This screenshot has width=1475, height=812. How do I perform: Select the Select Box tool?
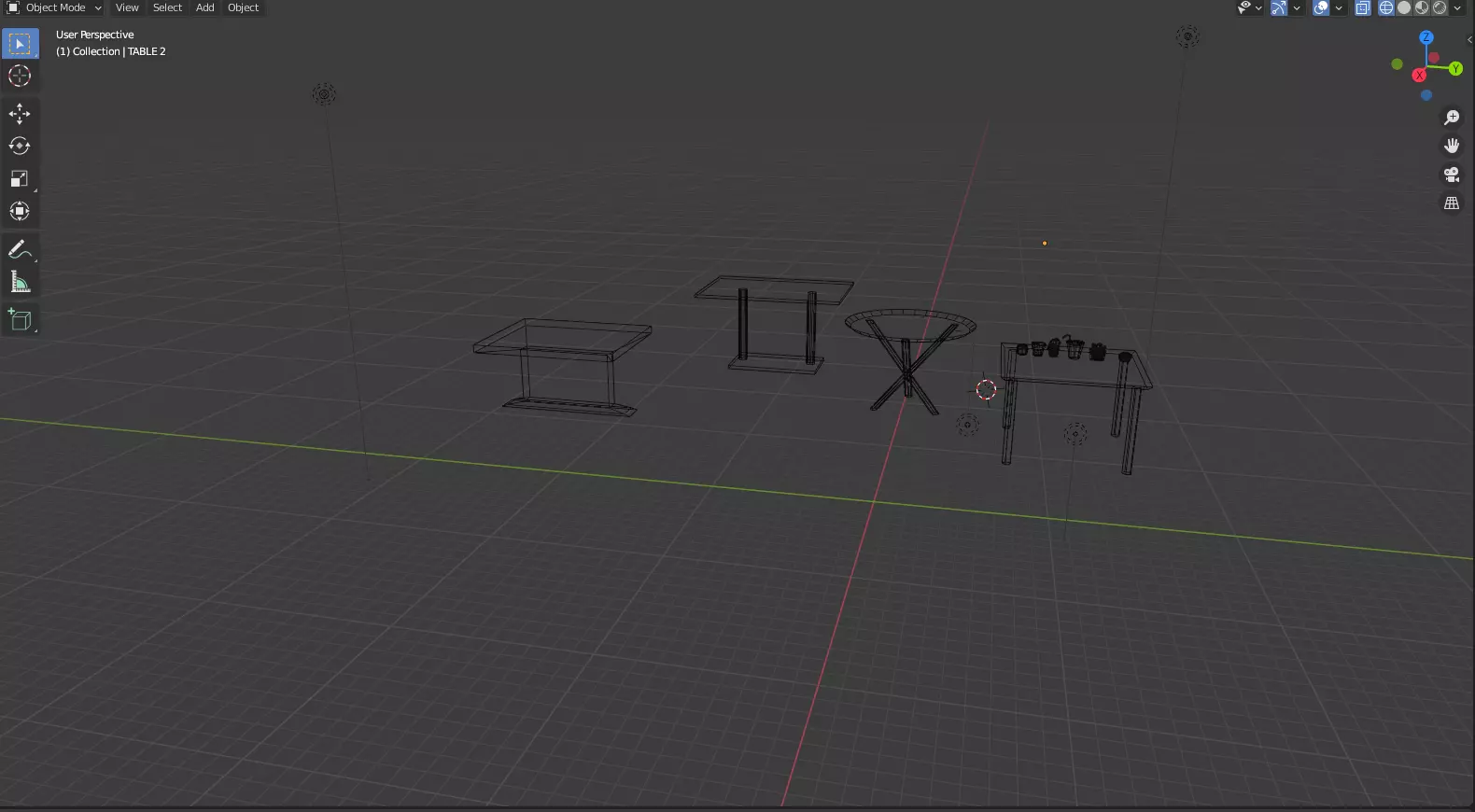[20, 44]
